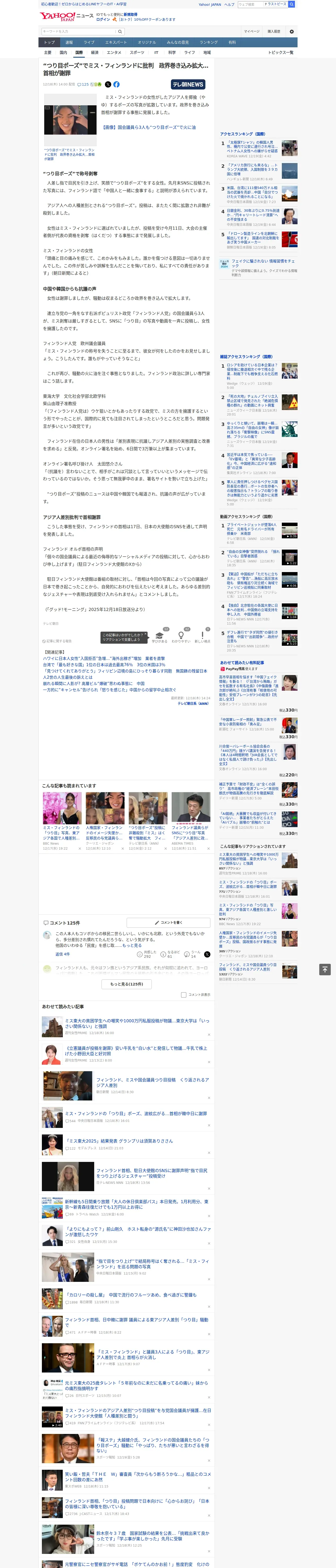Open article 新幹線も5日間乗り放題
Image resolution: width=336 pixels, height=1568 pixels.
(137, 1204)
